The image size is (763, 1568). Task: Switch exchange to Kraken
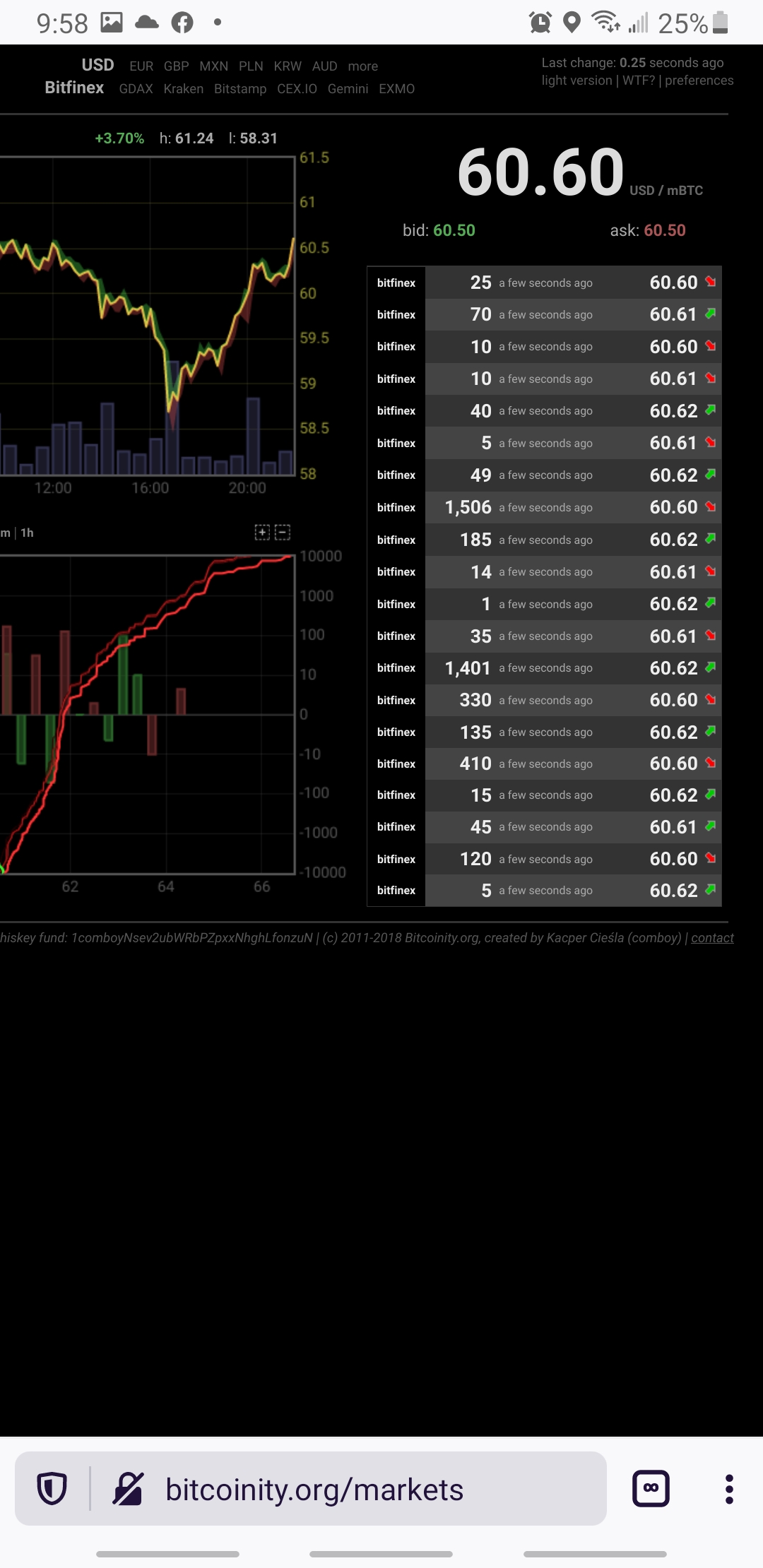pos(184,89)
